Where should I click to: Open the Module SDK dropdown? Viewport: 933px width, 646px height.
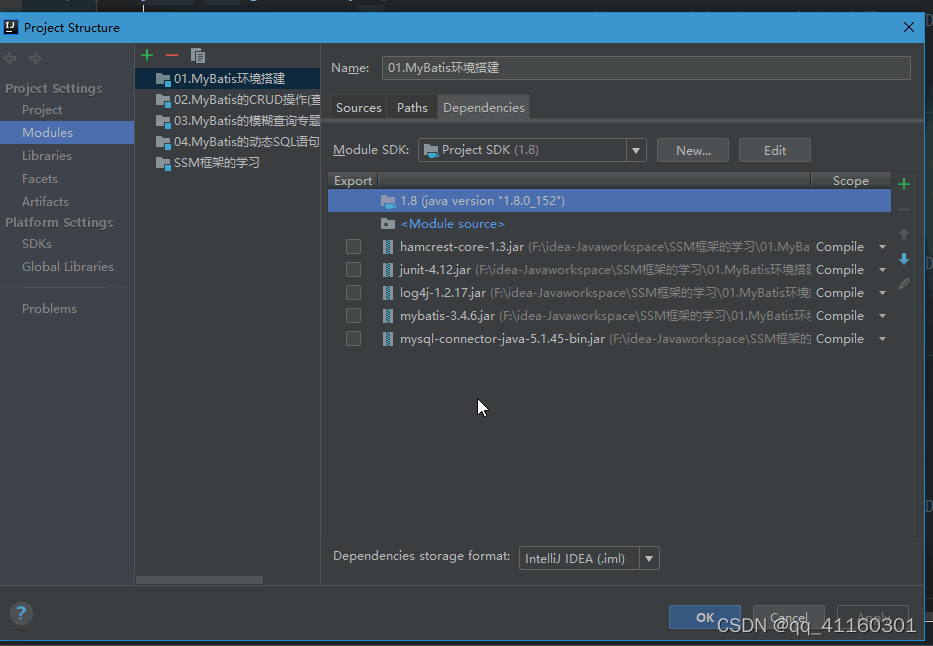[635, 150]
